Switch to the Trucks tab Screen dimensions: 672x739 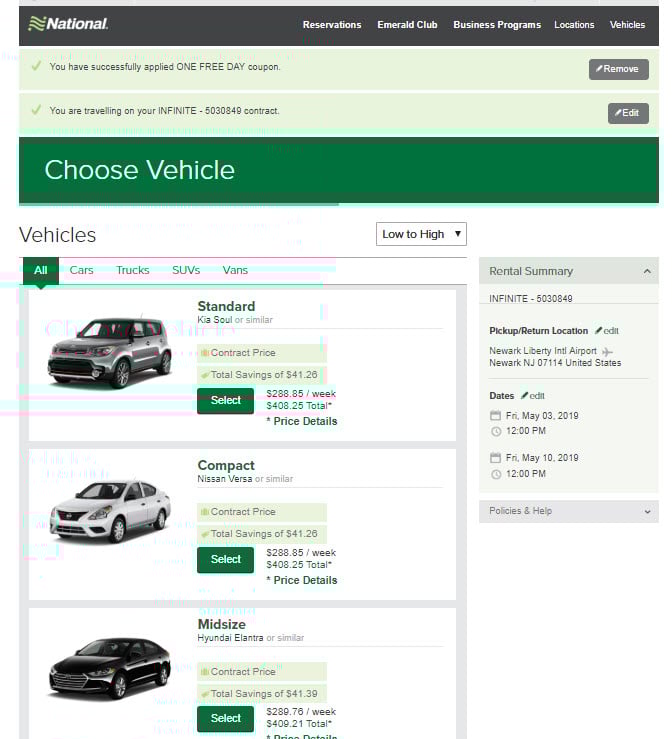tap(132, 270)
